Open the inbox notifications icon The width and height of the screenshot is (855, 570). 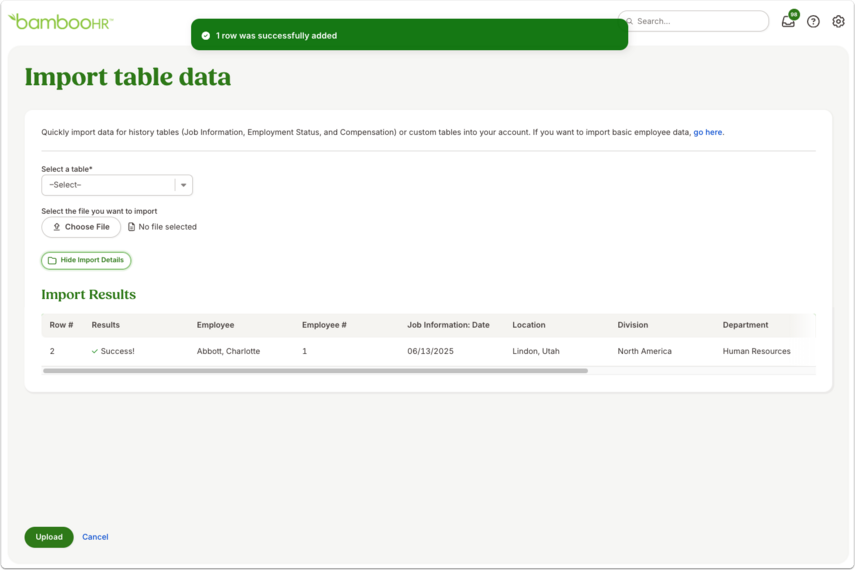788,21
